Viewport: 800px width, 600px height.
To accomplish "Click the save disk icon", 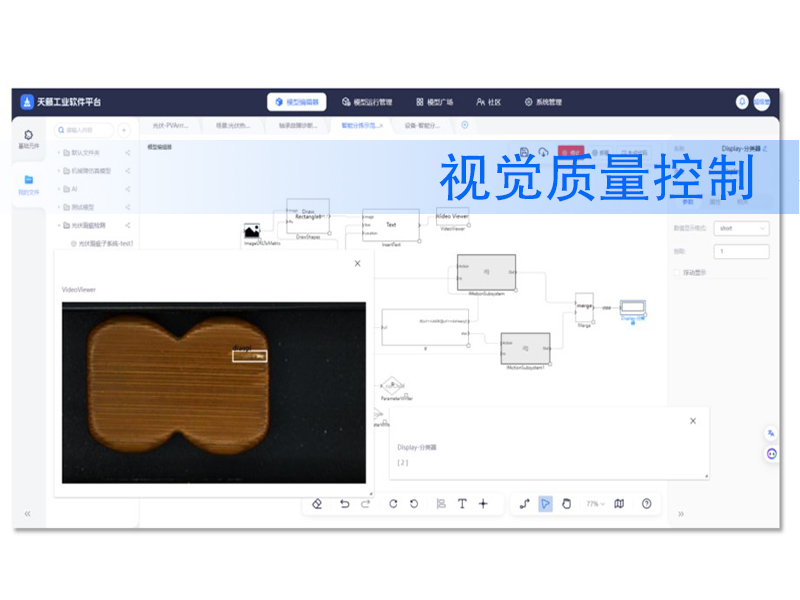I will pos(524,152).
